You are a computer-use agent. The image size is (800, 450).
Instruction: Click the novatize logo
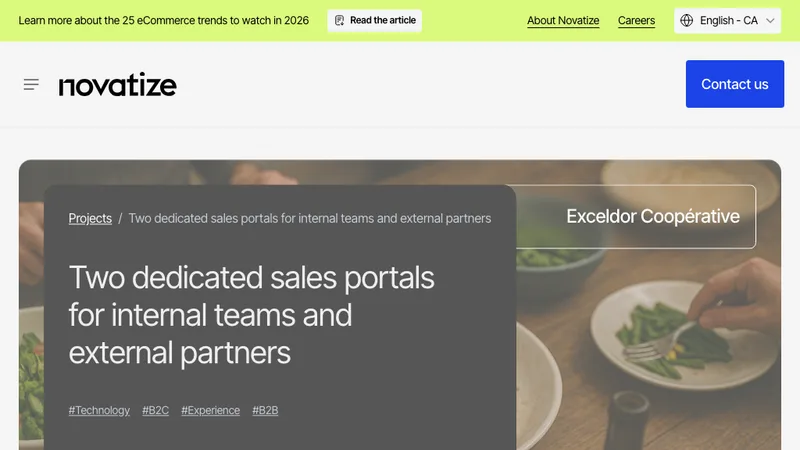118,85
